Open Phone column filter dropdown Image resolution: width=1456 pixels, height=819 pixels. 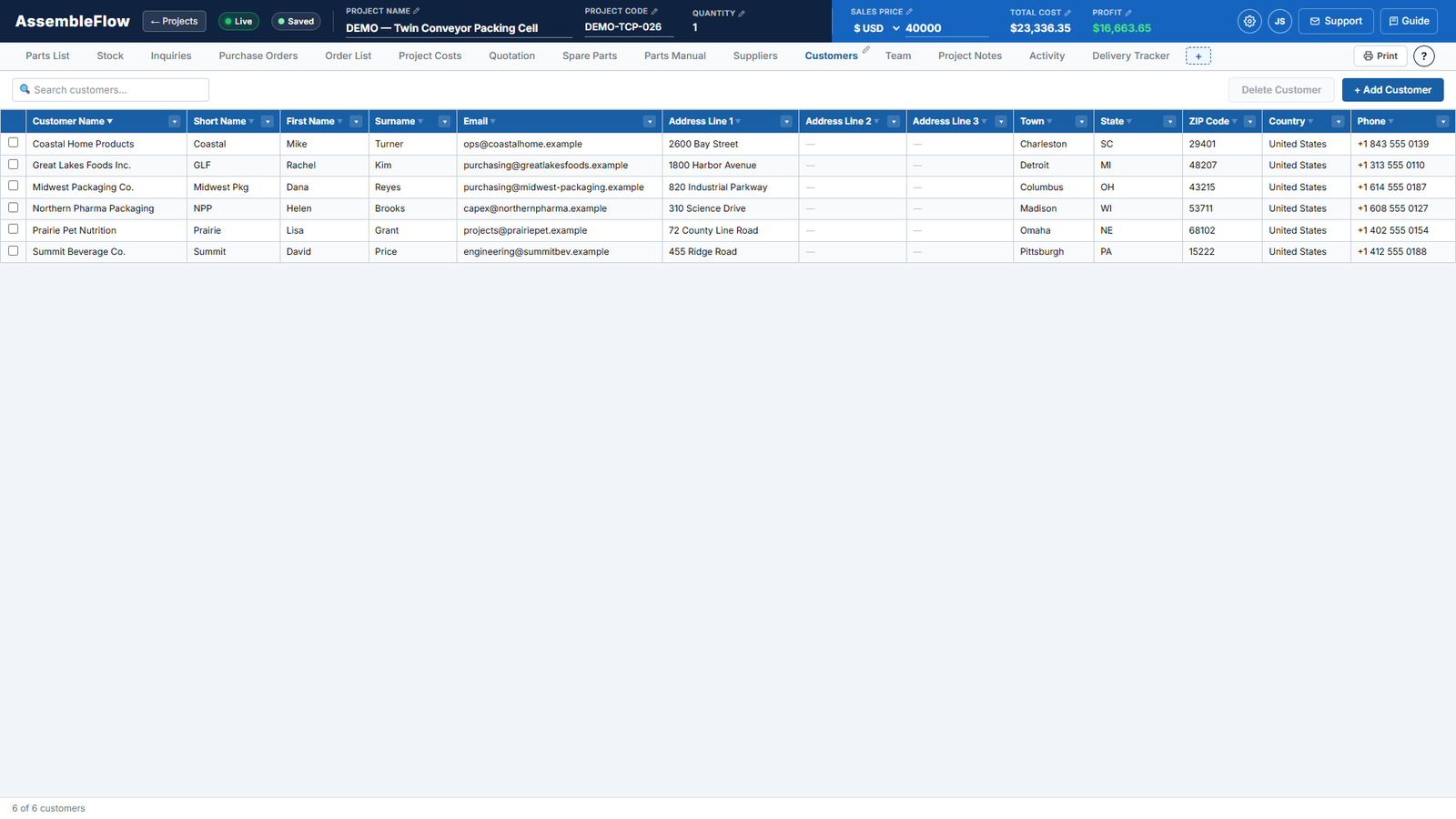coord(1442,122)
